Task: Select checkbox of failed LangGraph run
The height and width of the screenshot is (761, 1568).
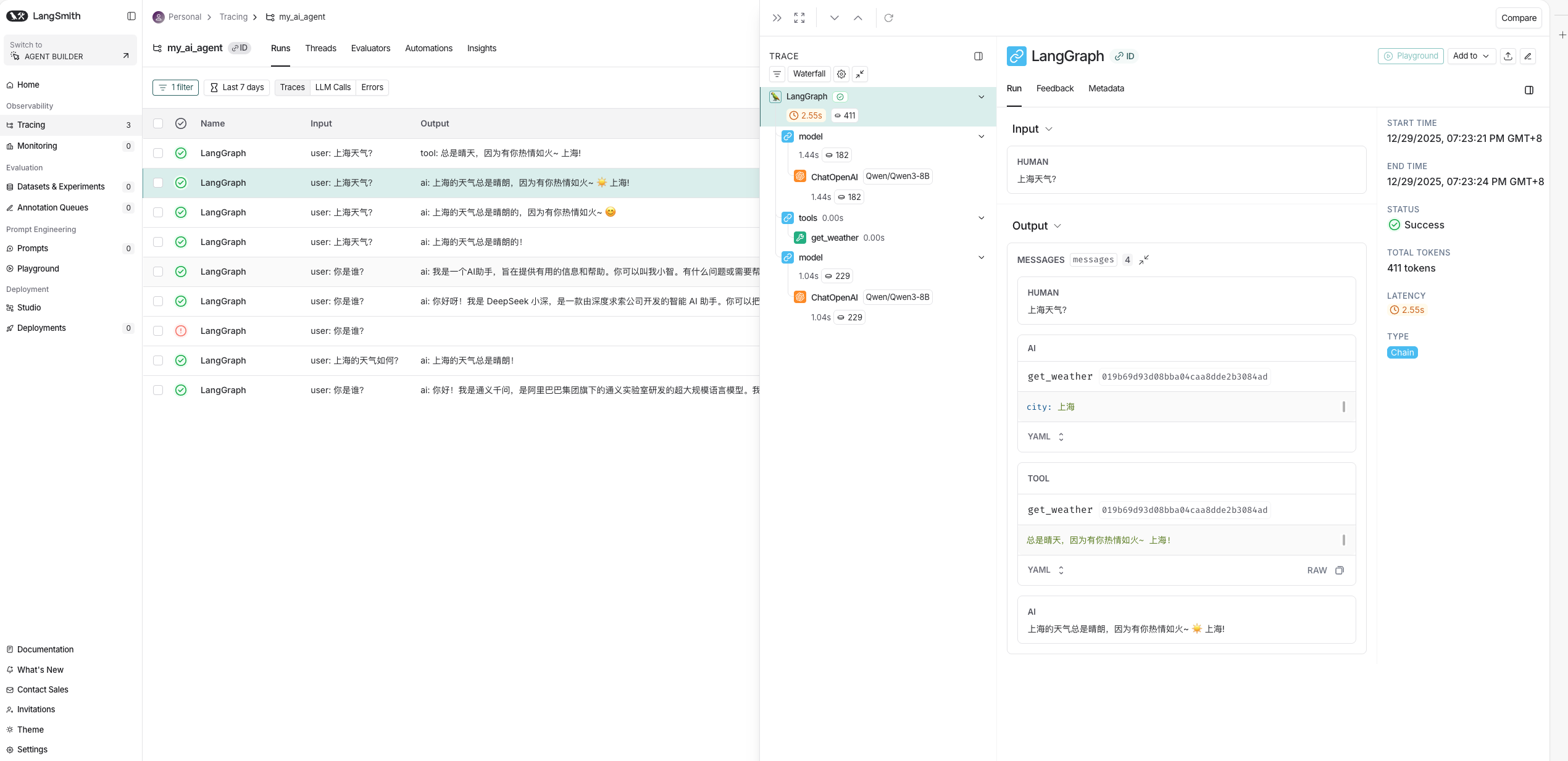Action: click(x=158, y=331)
